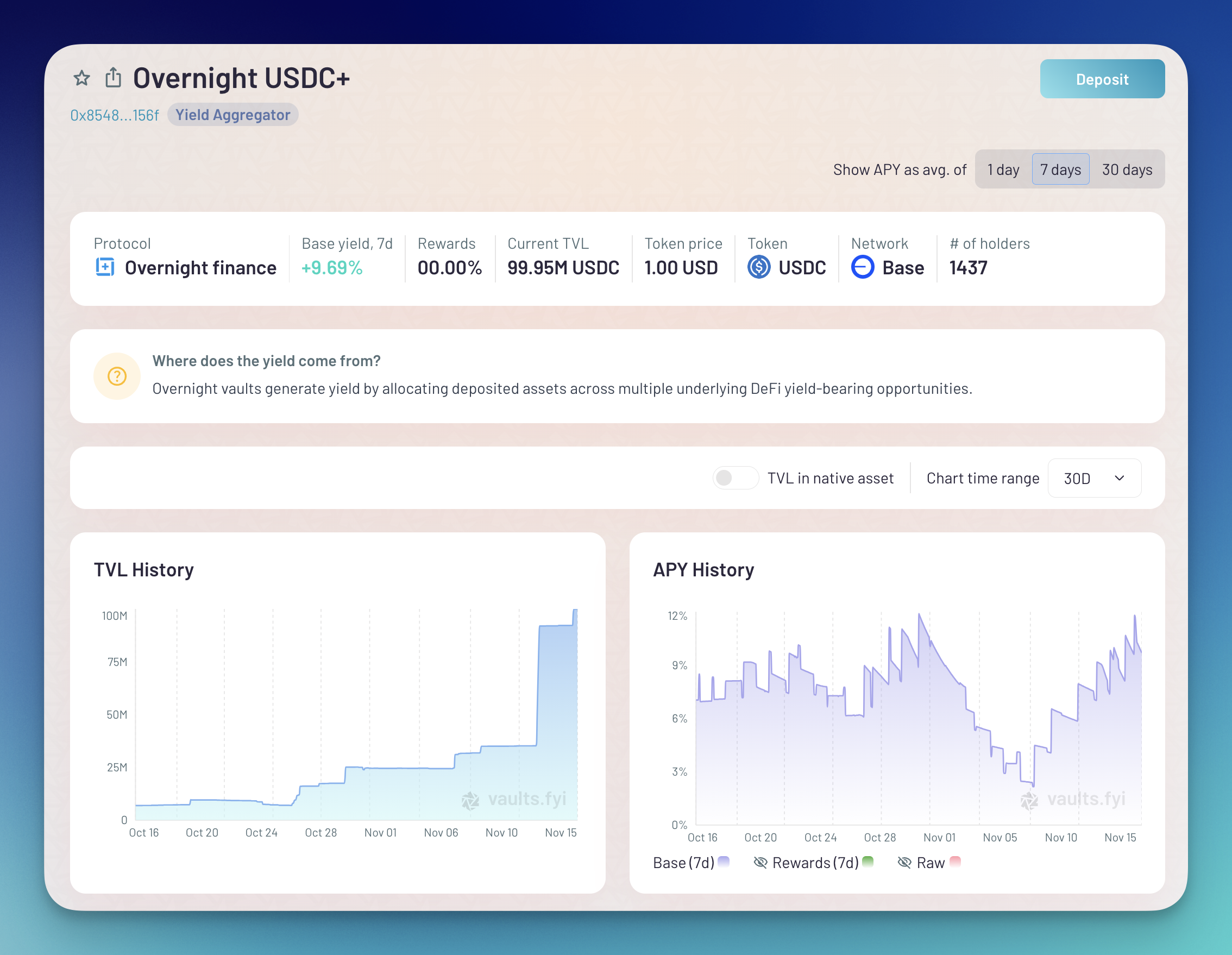1232x955 pixels.
Task: Select the 30 days APY average
Action: (1127, 169)
